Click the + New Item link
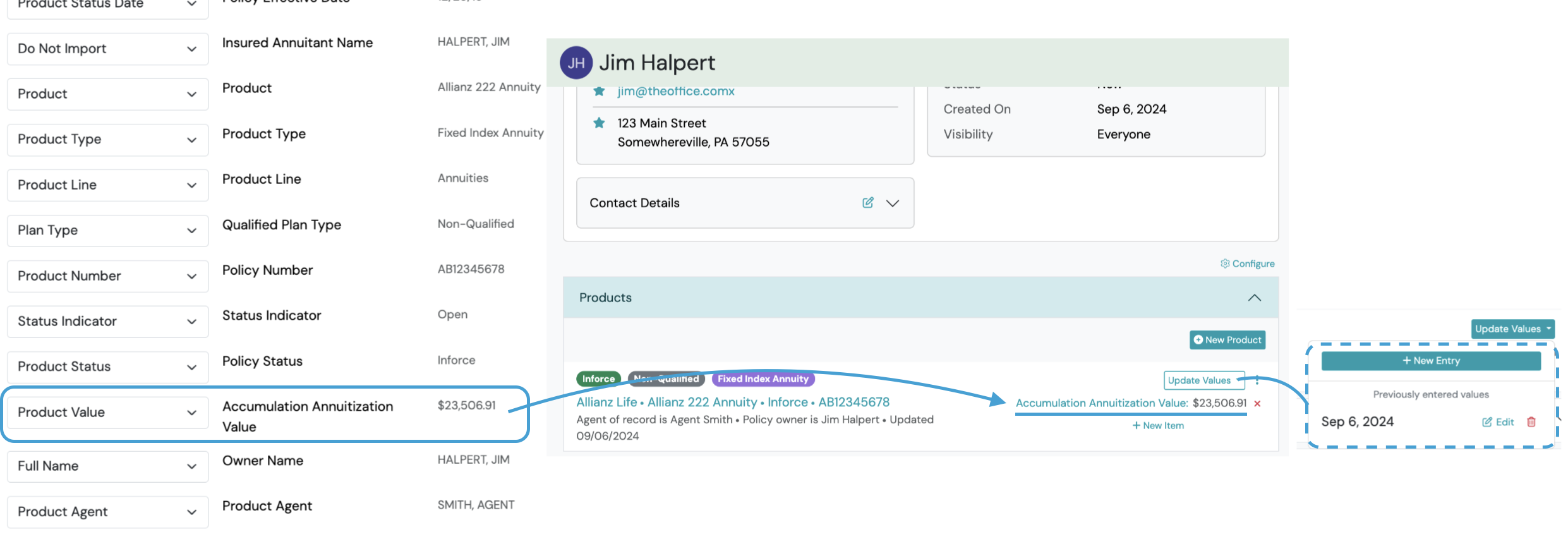The width and height of the screenshot is (1568, 551). [x=1158, y=426]
